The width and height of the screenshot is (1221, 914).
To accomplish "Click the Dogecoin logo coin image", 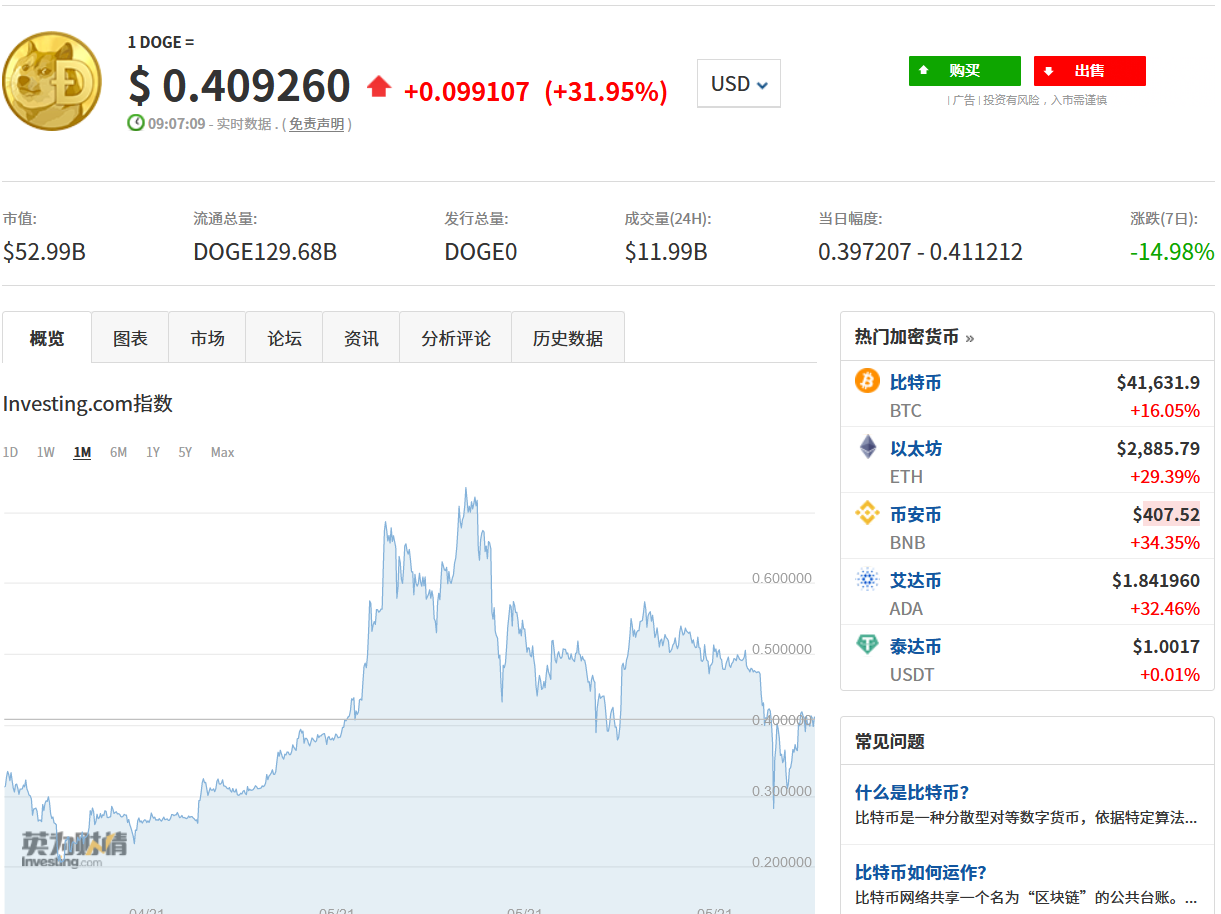I will tap(52, 82).
